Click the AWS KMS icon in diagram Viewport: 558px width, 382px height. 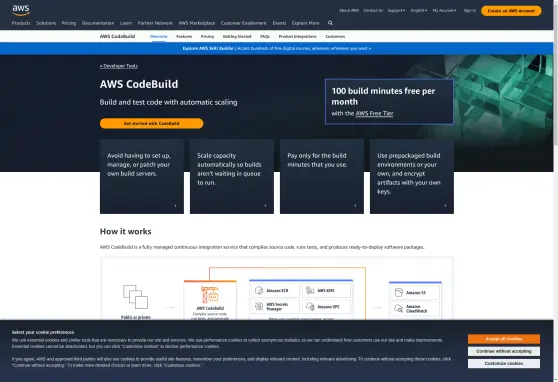(x=310, y=291)
